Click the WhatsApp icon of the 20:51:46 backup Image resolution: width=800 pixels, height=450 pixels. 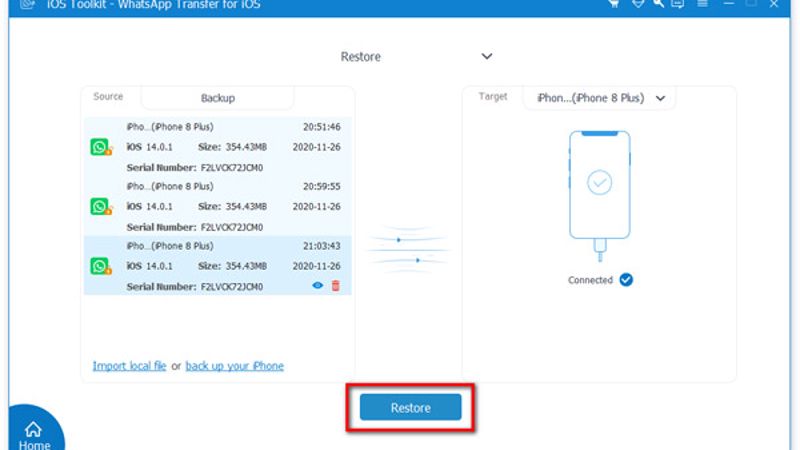pos(101,147)
